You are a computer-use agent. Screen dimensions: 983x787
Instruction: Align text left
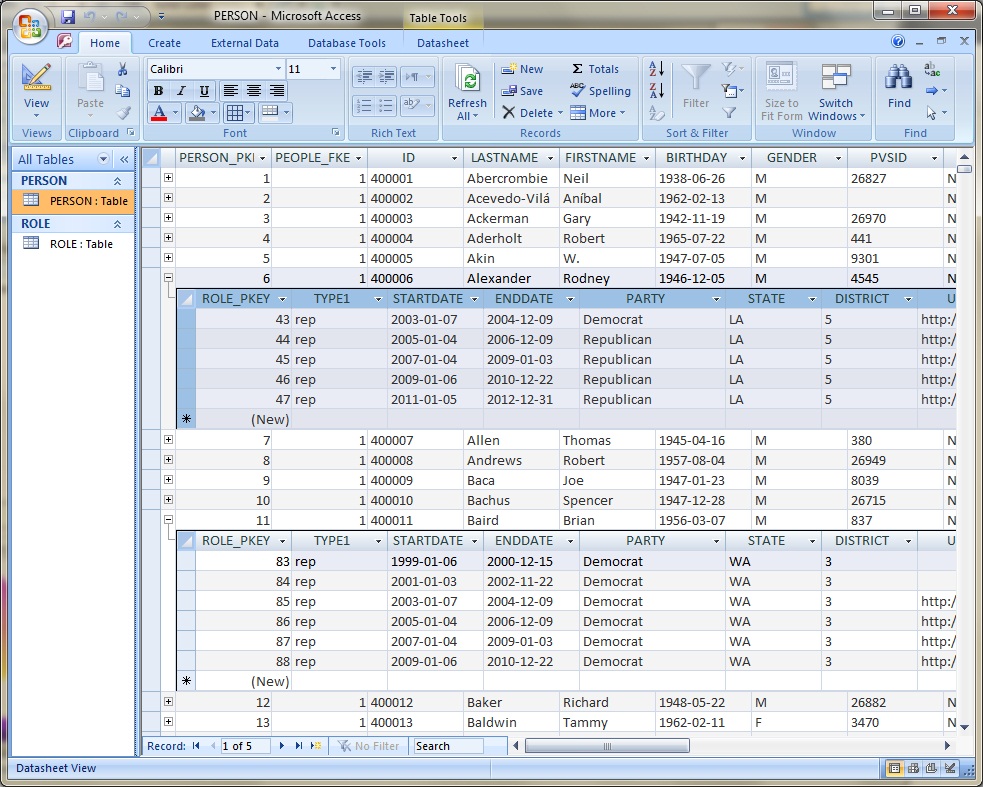pos(231,91)
